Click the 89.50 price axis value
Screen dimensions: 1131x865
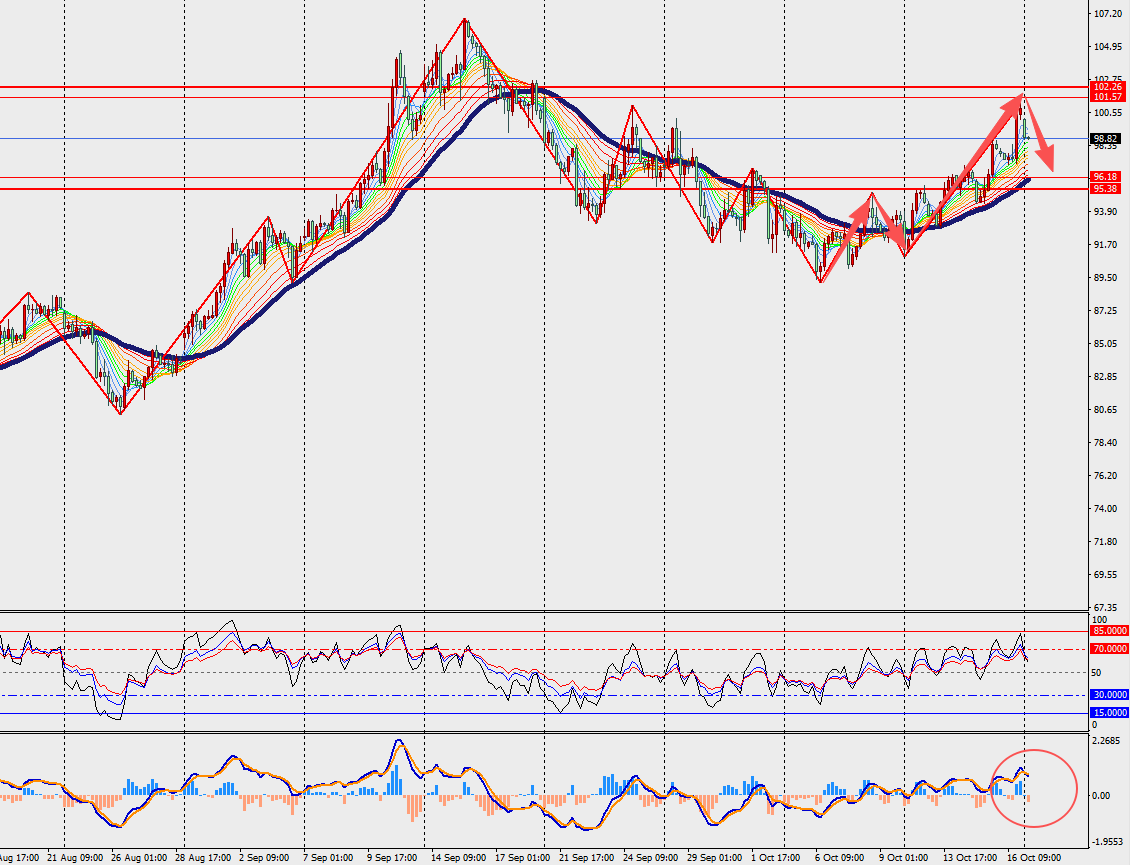1106,278
